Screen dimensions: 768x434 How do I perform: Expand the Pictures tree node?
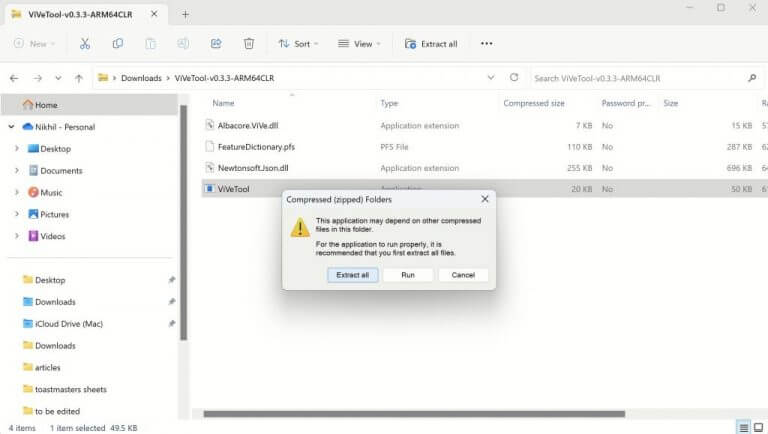pos(17,214)
